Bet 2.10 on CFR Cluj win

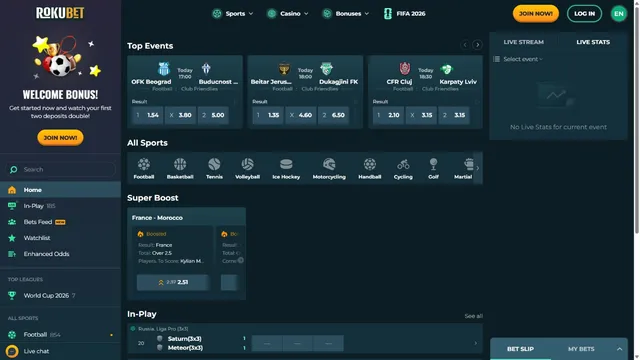(x=389, y=115)
